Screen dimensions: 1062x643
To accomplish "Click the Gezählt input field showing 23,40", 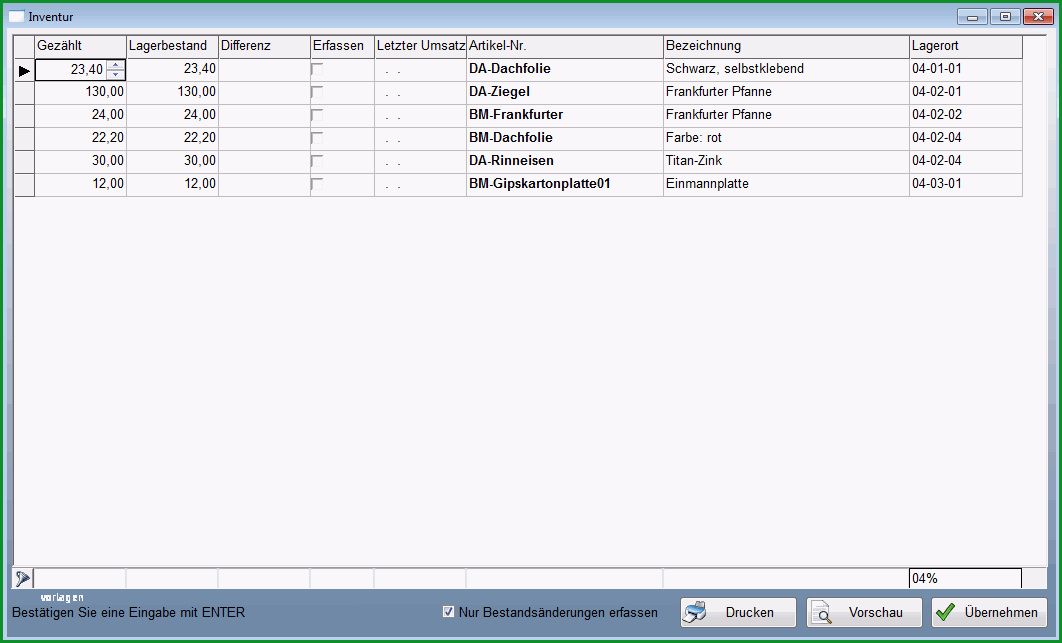I will pos(71,70).
